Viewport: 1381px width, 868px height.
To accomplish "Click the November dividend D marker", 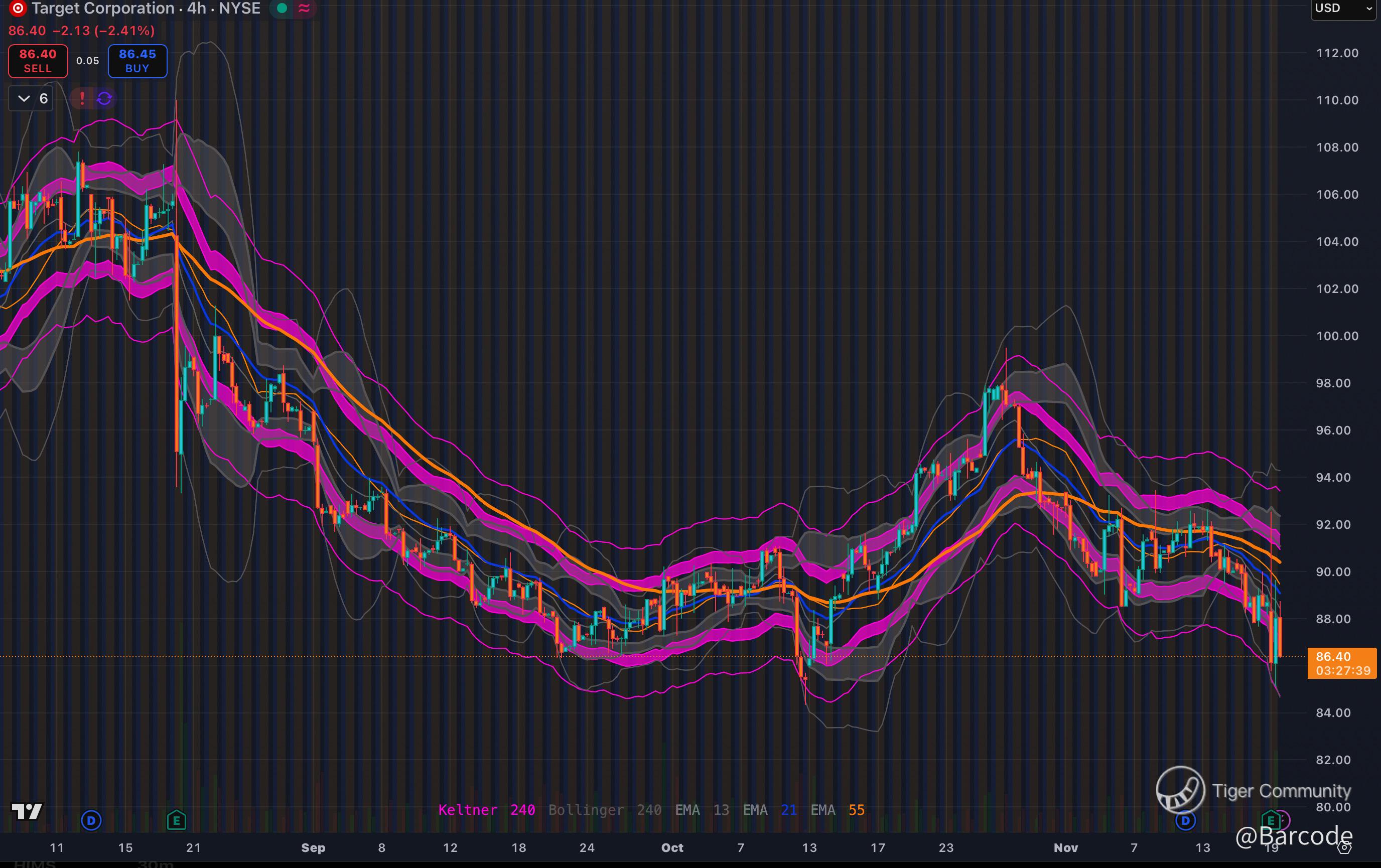I will tap(1185, 820).
